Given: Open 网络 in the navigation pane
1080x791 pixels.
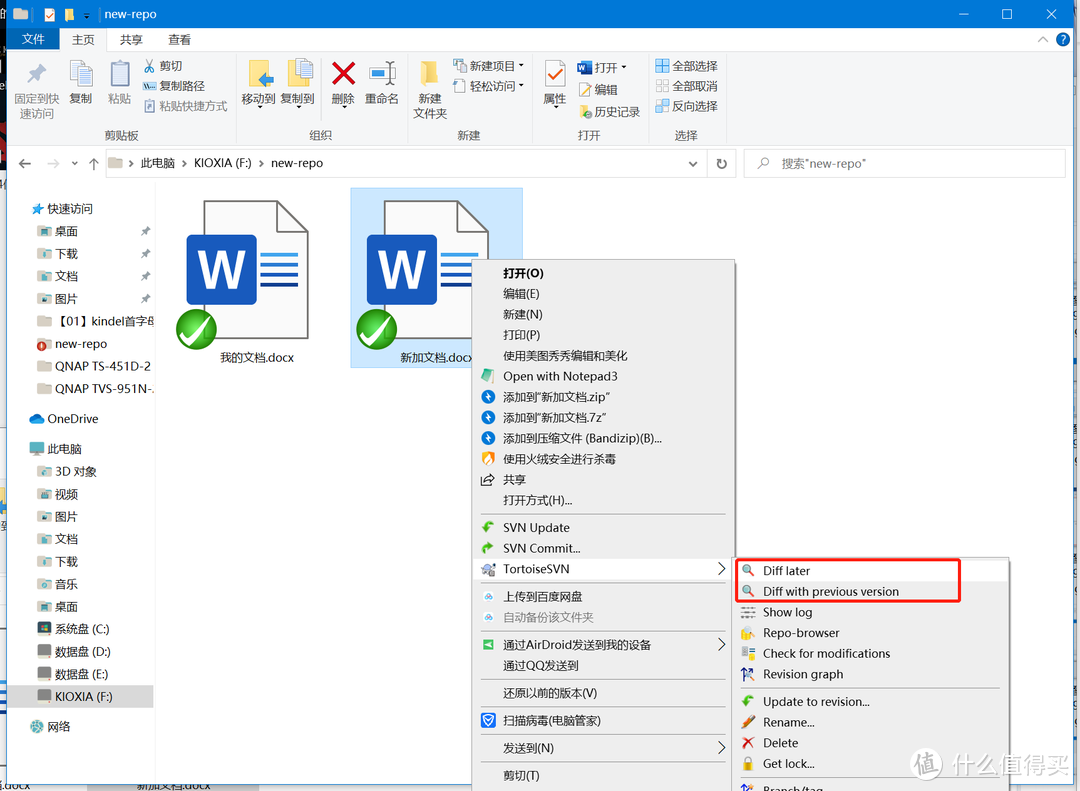Looking at the screenshot, I should tap(50, 726).
